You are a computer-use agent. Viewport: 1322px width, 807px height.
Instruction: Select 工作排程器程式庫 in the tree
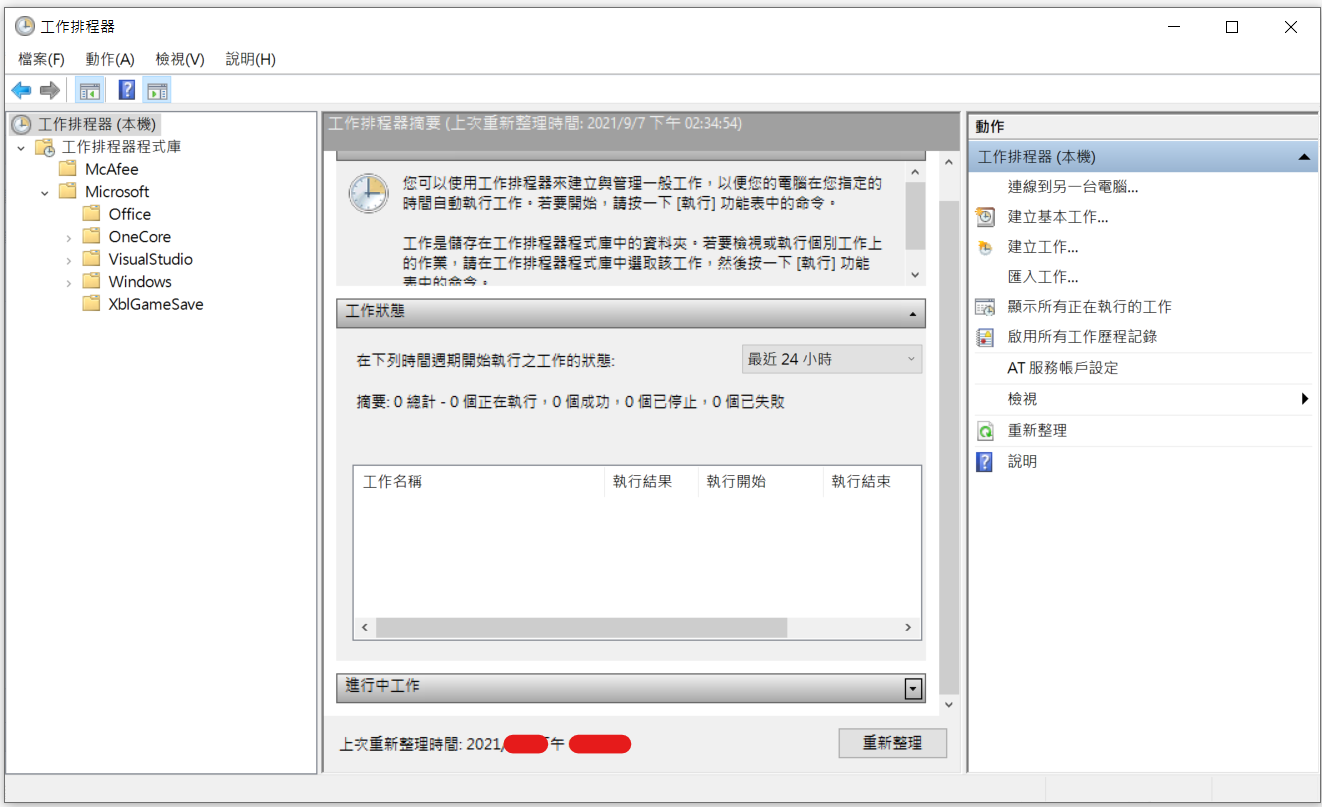121,147
